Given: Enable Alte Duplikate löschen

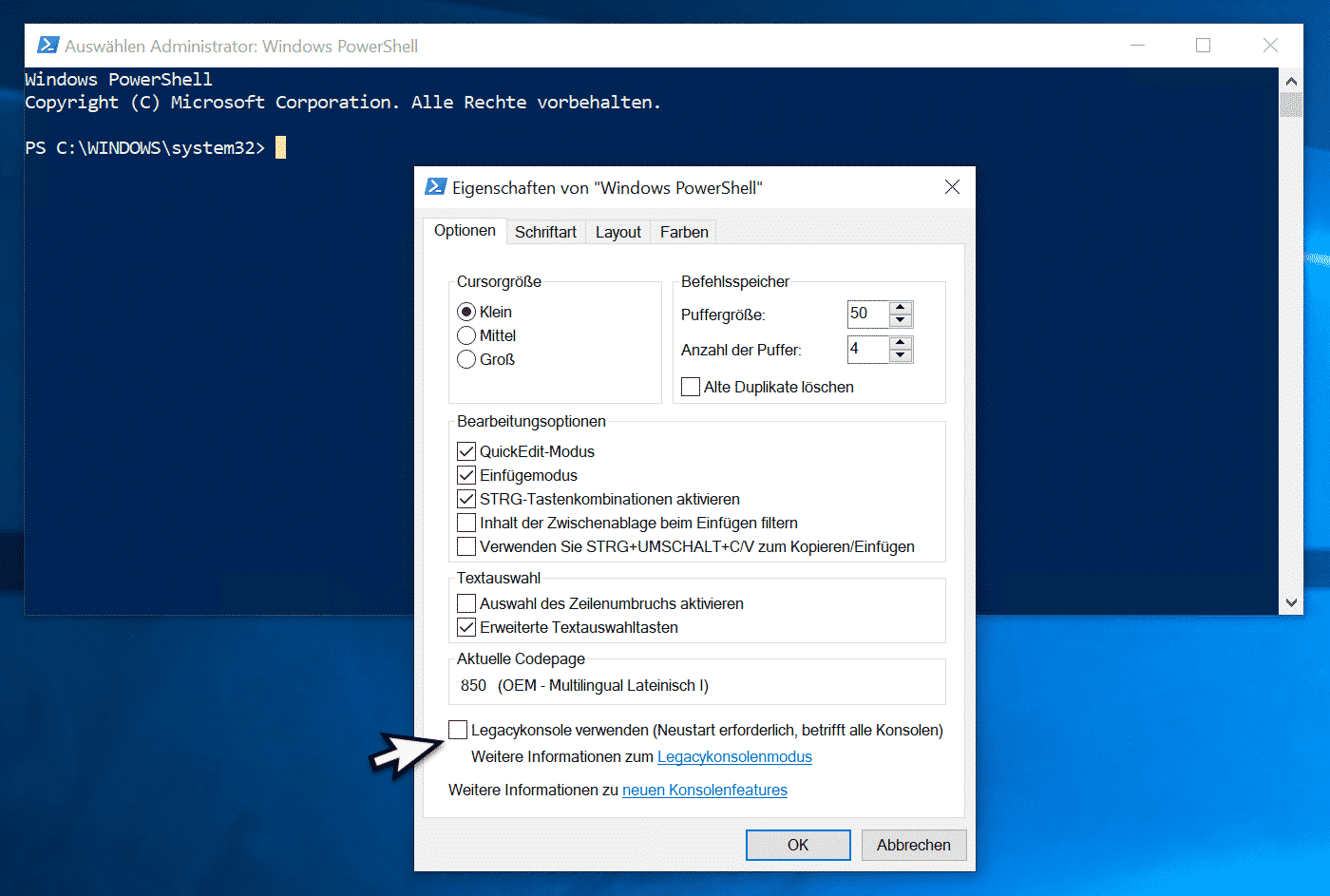Looking at the screenshot, I should pos(691,387).
